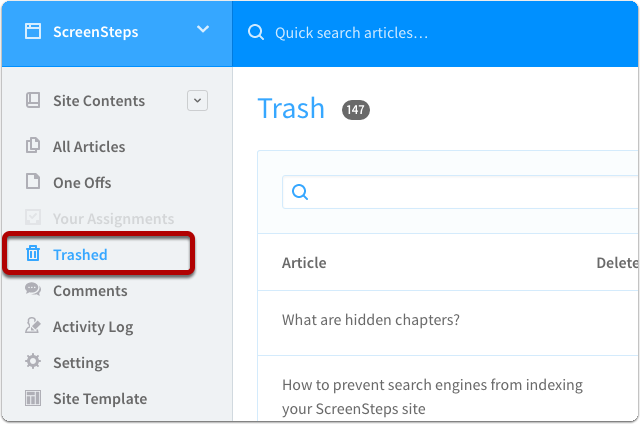Open the Comments section
Viewport: 640px width, 424px height.
coord(90,291)
